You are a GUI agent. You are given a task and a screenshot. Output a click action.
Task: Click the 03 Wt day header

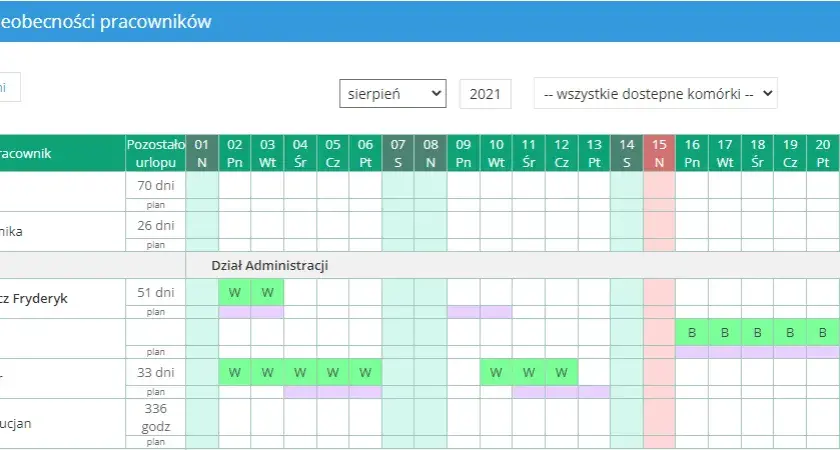click(267, 153)
